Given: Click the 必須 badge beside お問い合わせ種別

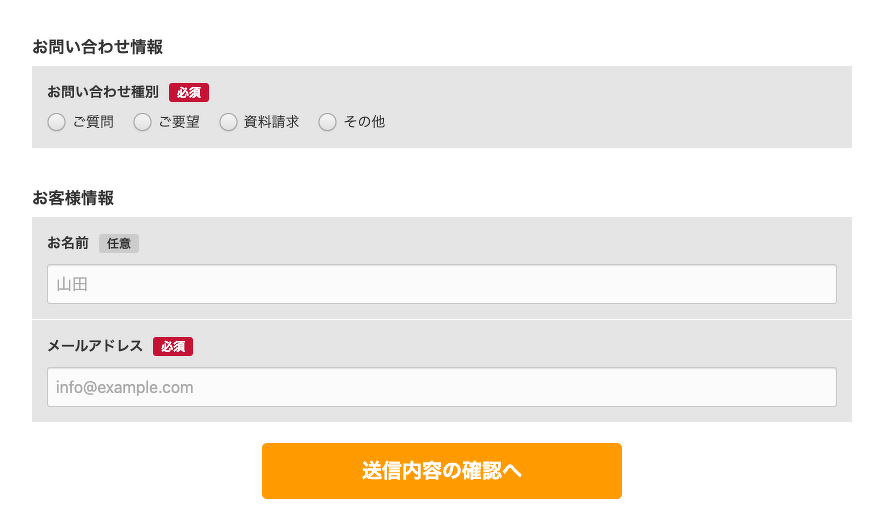Looking at the screenshot, I should pos(189,92).
